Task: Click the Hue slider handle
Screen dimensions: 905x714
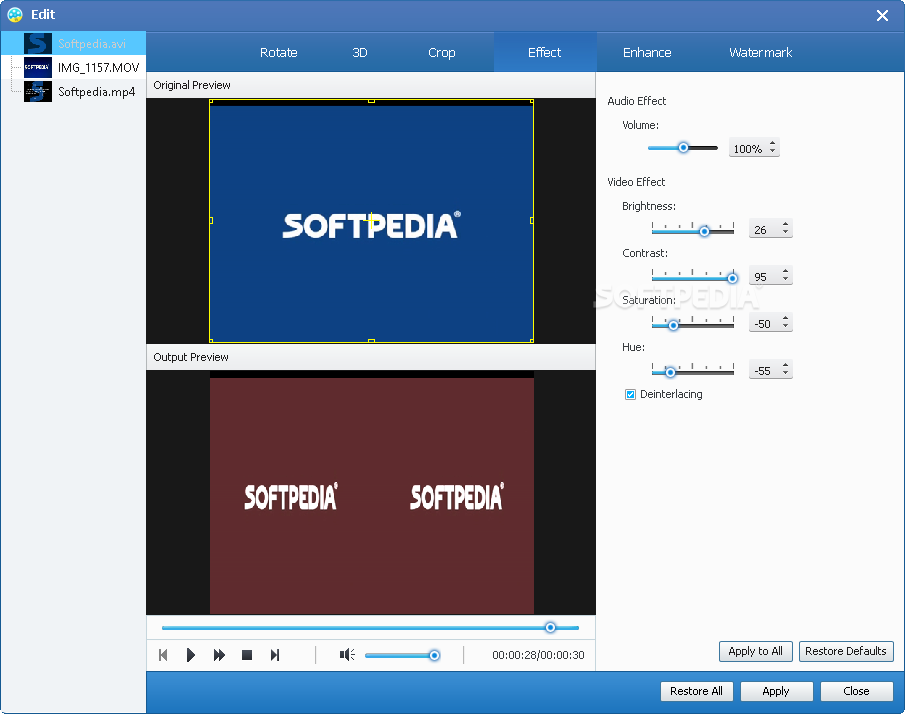Action: 670,372
